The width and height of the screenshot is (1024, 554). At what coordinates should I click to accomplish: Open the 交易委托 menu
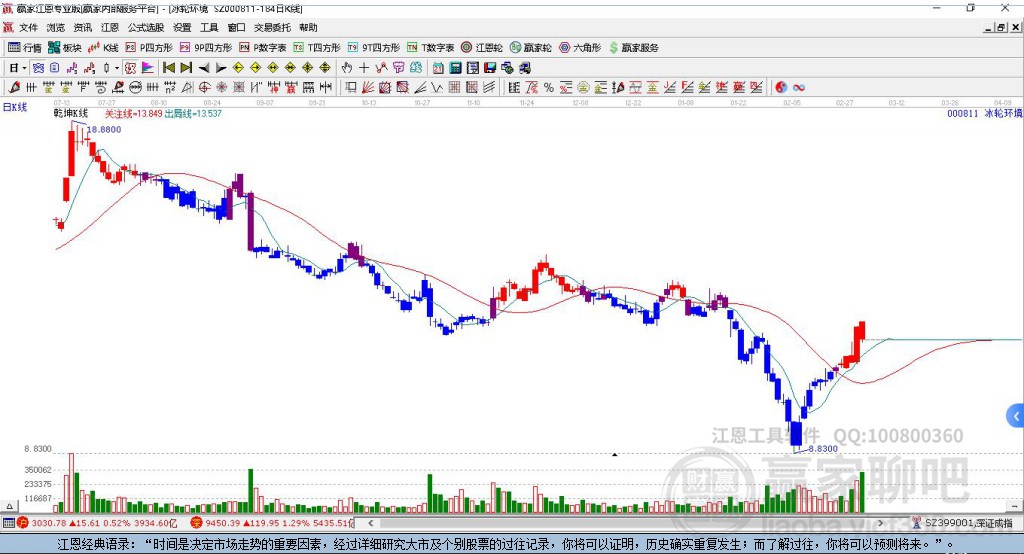point(272,27)
